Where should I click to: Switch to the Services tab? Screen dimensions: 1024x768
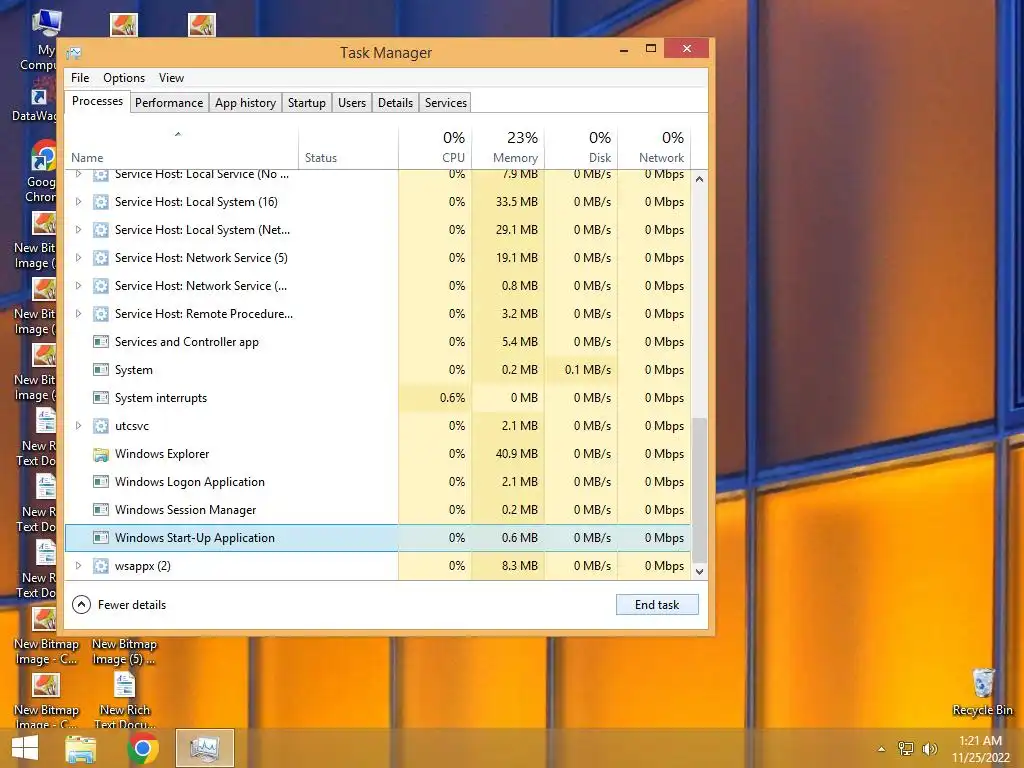coord(445,103)
